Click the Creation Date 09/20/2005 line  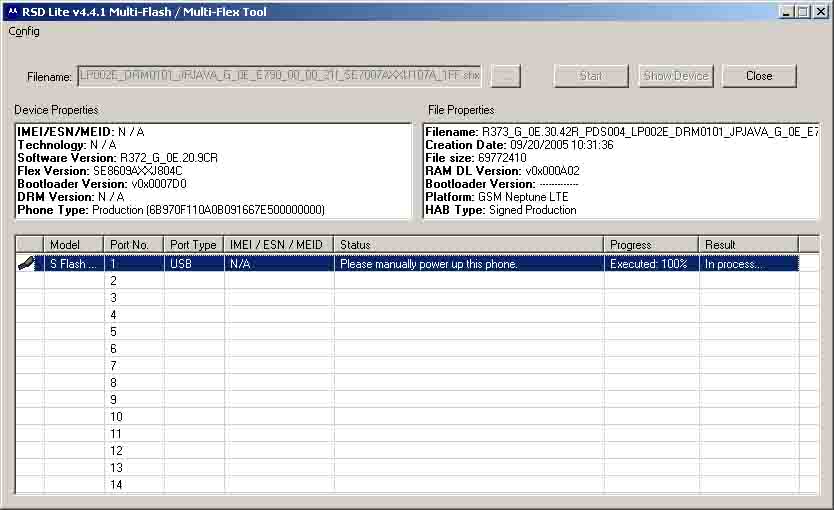(x=519, y=145)
